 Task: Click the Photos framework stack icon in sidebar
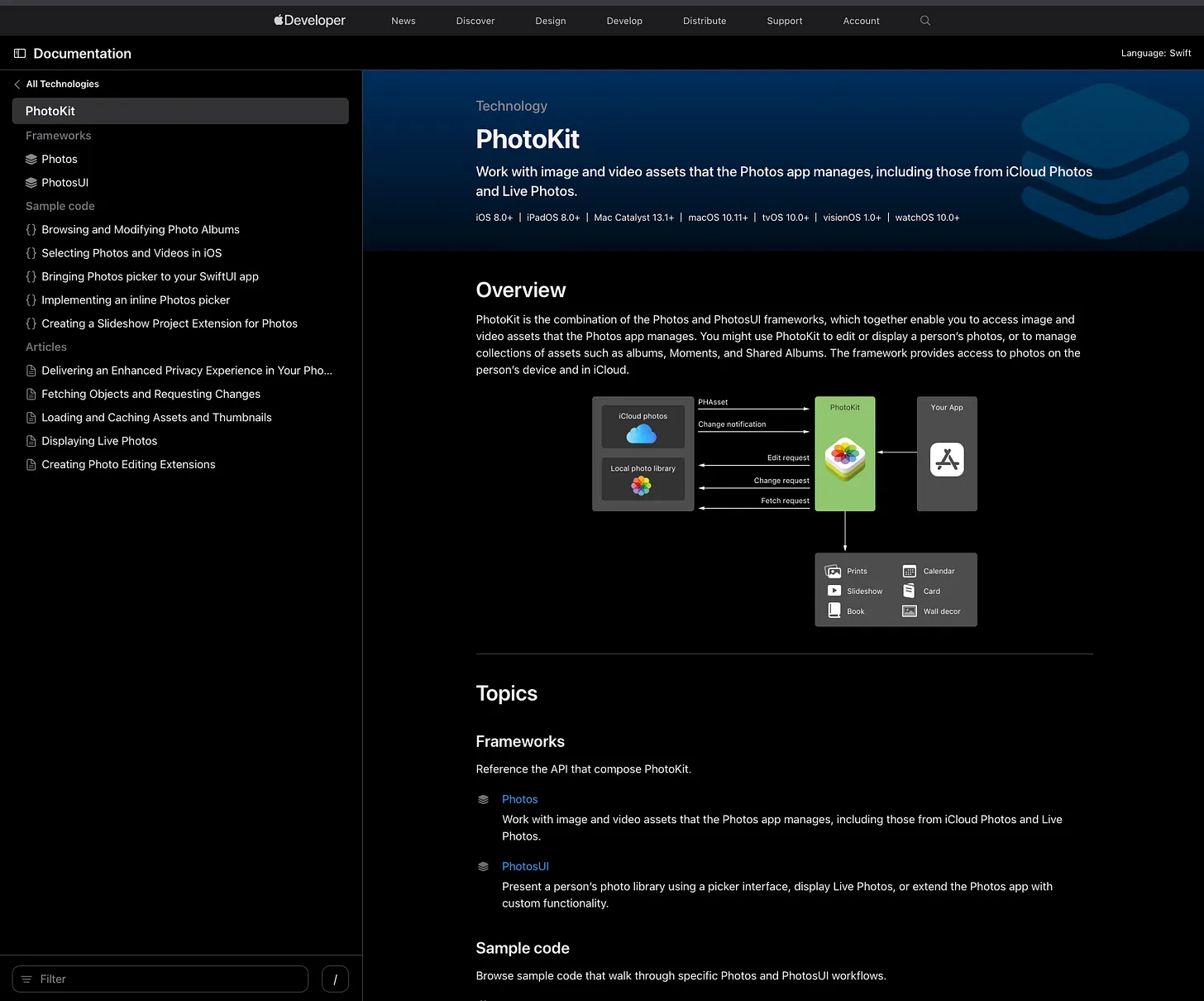coord(31,159)
